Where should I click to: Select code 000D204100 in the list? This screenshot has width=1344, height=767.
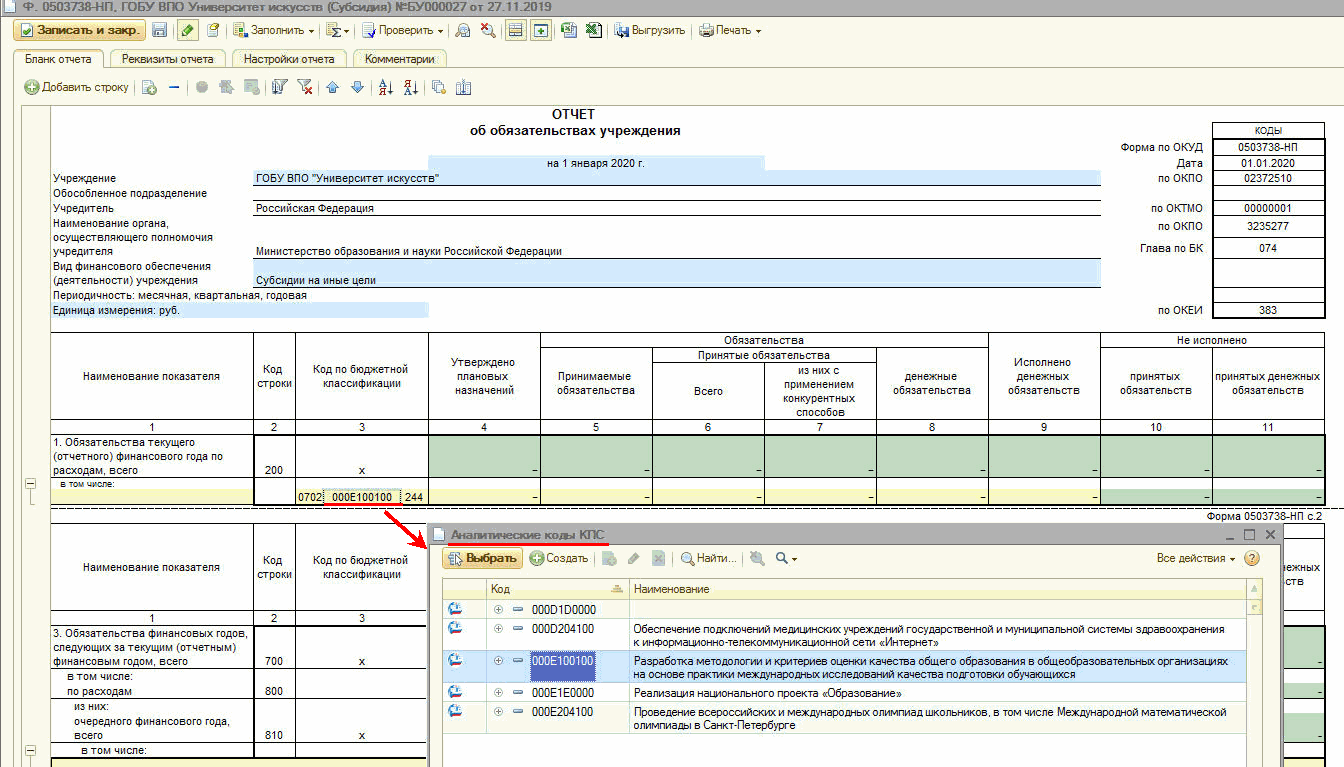click(563, 629)
